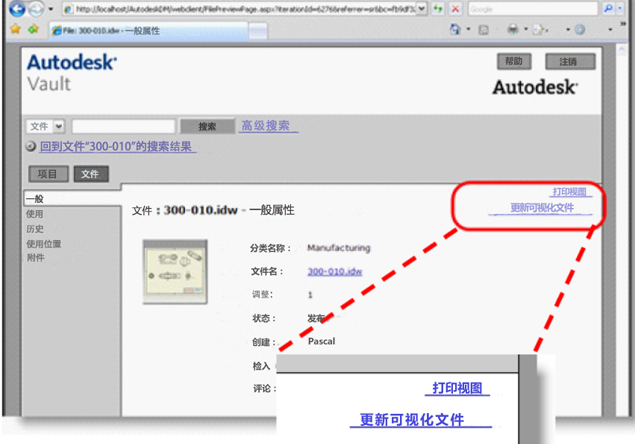635x444 pixels.
Task: Click the Add to Favorites icon
Action: (33, 29)
